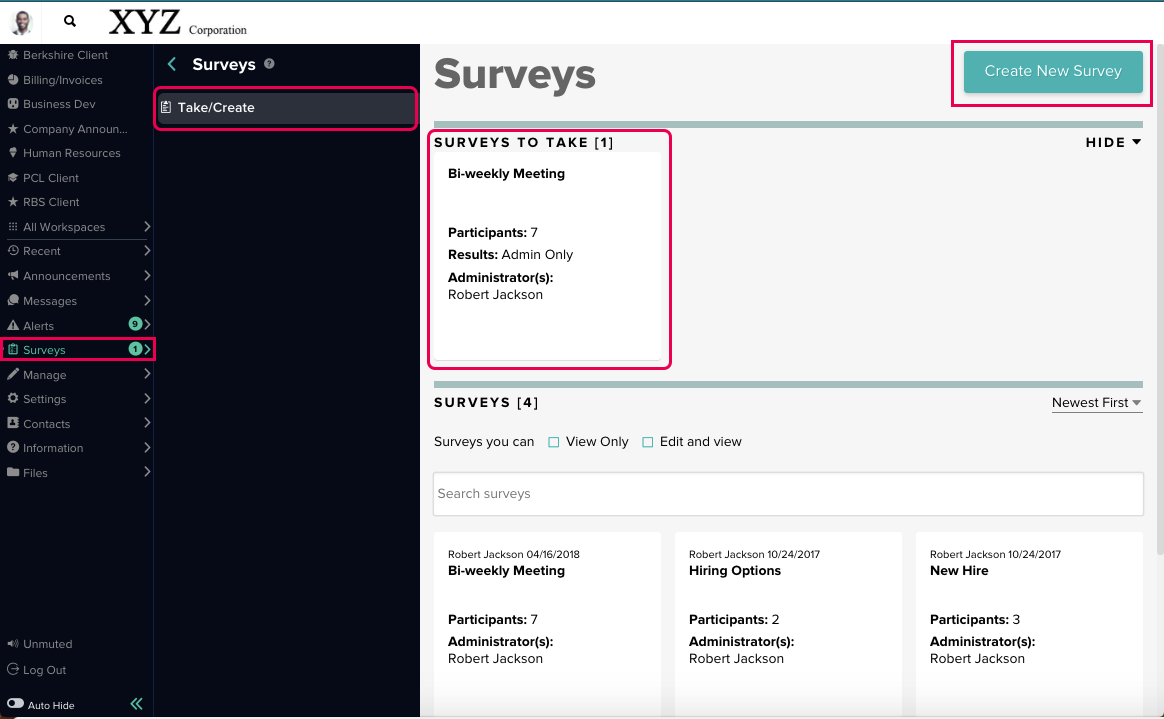This screenshot has width=1164, height=719.
Task: Expand the Recent chevron
Action: click(147, 251)
